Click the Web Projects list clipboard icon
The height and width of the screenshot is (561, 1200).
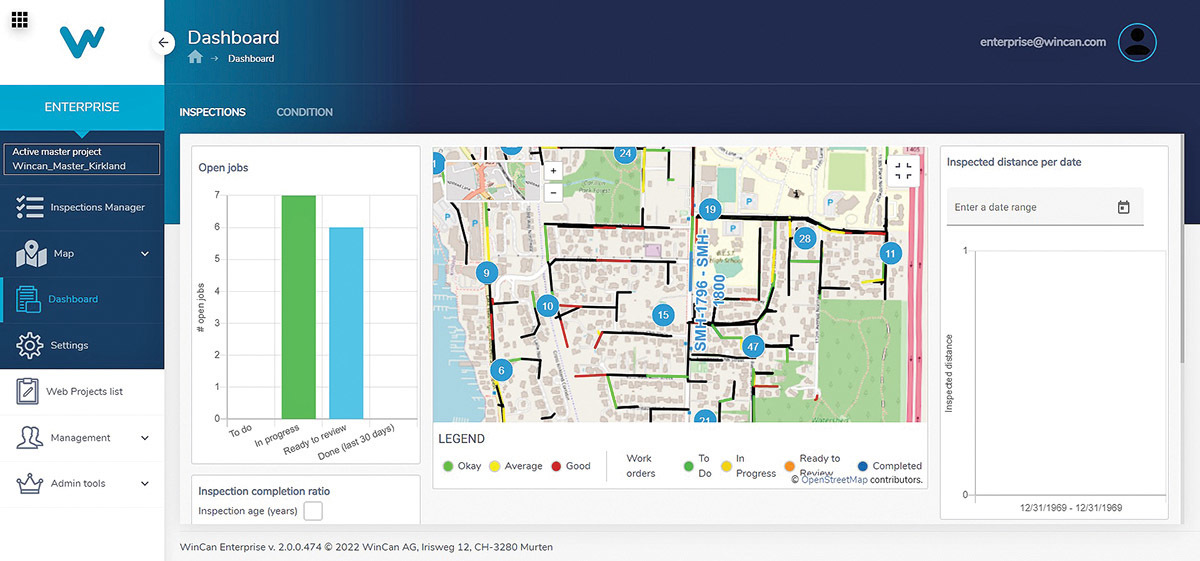[28, 391]
